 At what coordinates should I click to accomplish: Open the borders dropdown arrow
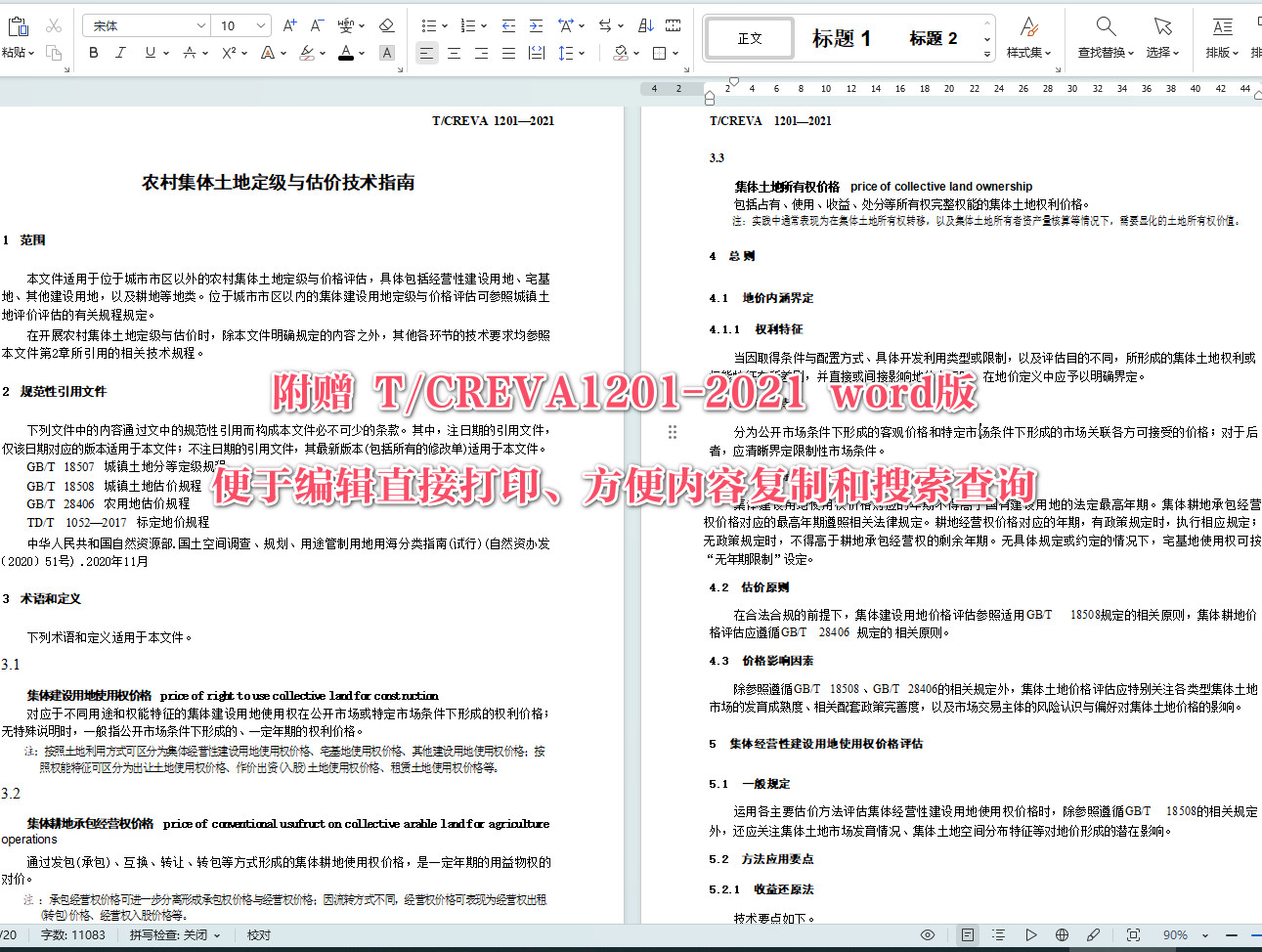(x=675, y=54)
